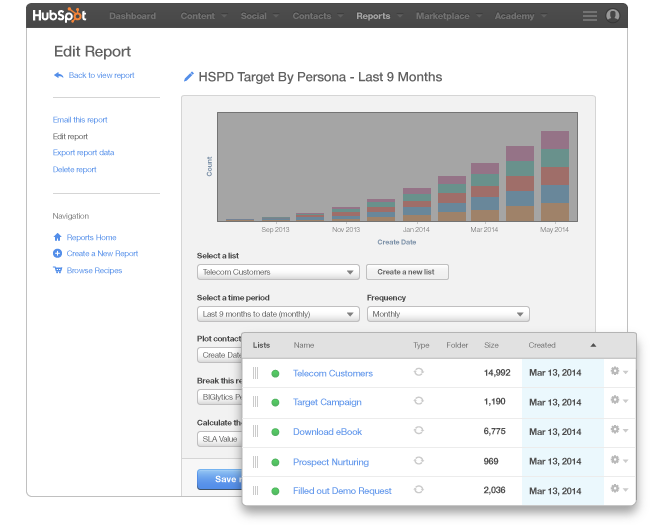Click the Reports Home link

click(x=91, y=237)
